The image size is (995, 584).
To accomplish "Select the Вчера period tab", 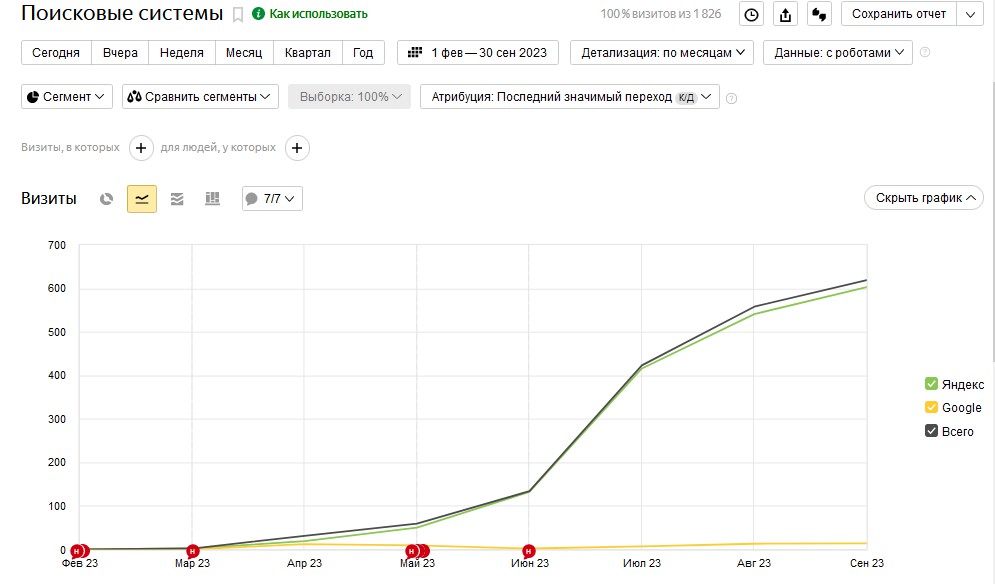I will tap(120, 53).
